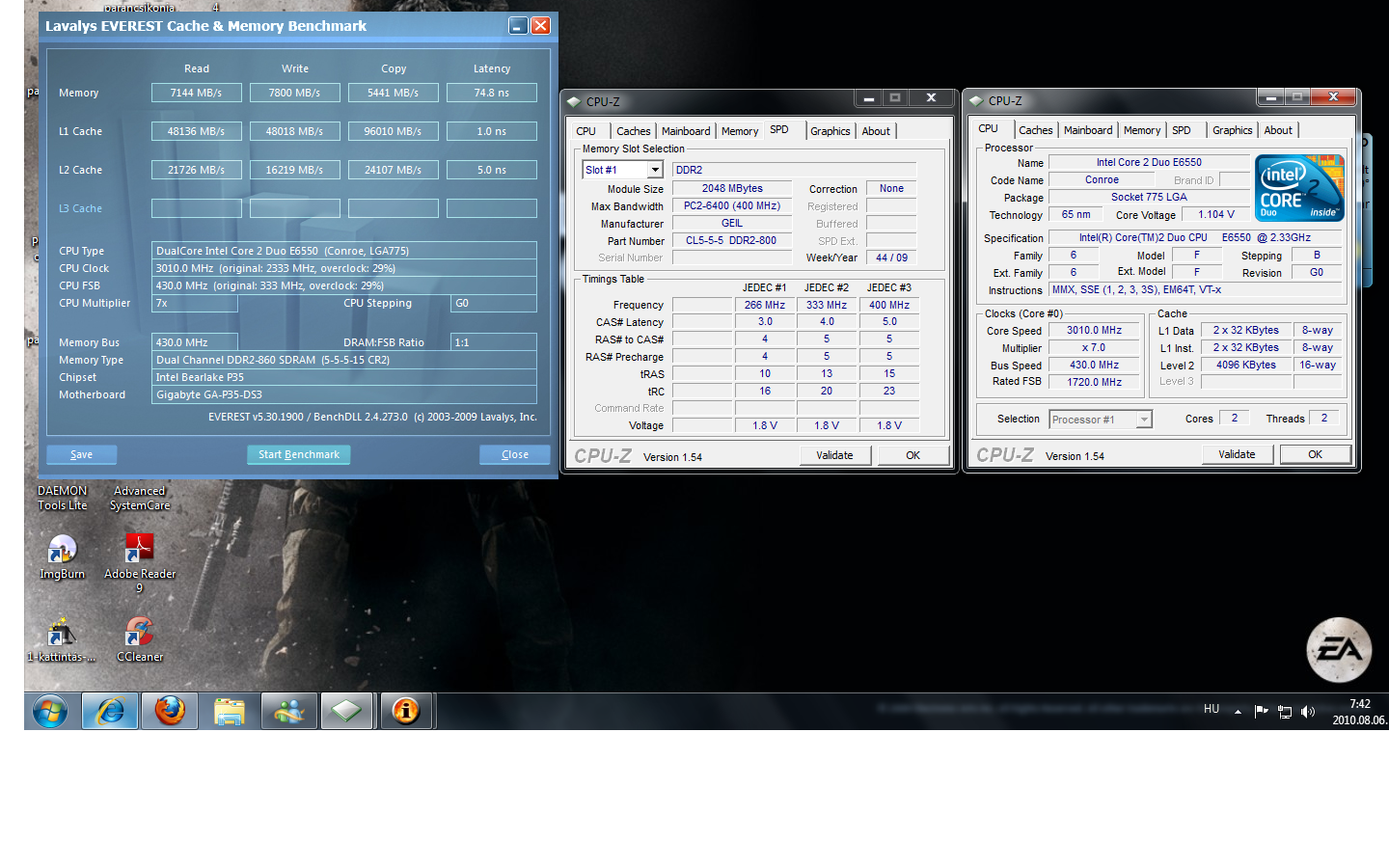Open the ImgBurn desktop shortcut
This screenshot has height=868, width=1389.
click(x=62, y=556)
